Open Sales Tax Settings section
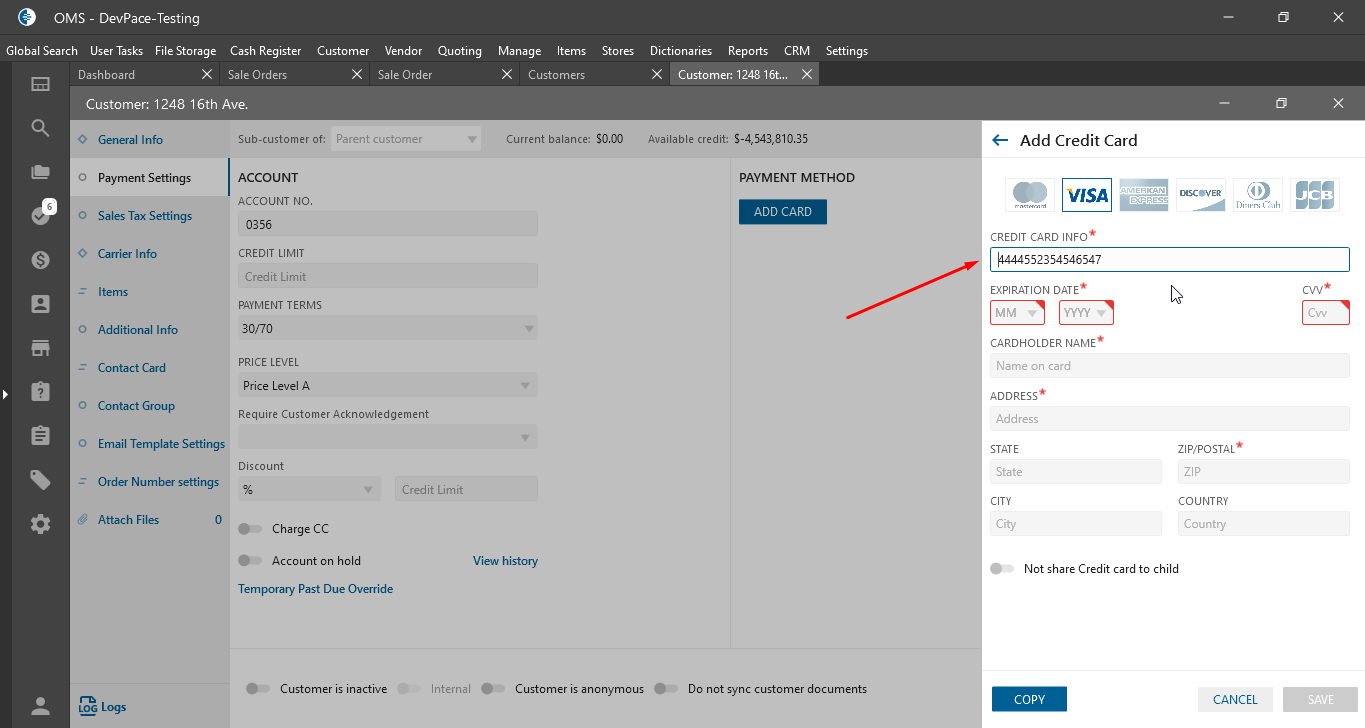Image resolution: width=1365 pixels, height=728 pixels. (145, 216)
